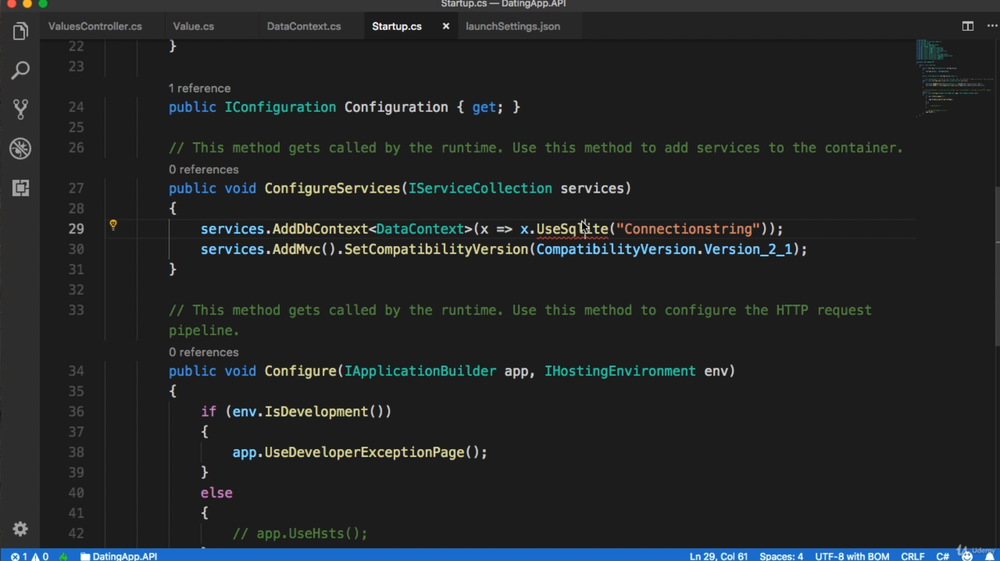Open the Source Control view
The height and width of the screenshot is (561, 1000).
pyautogui.click(x=20, y=109)
